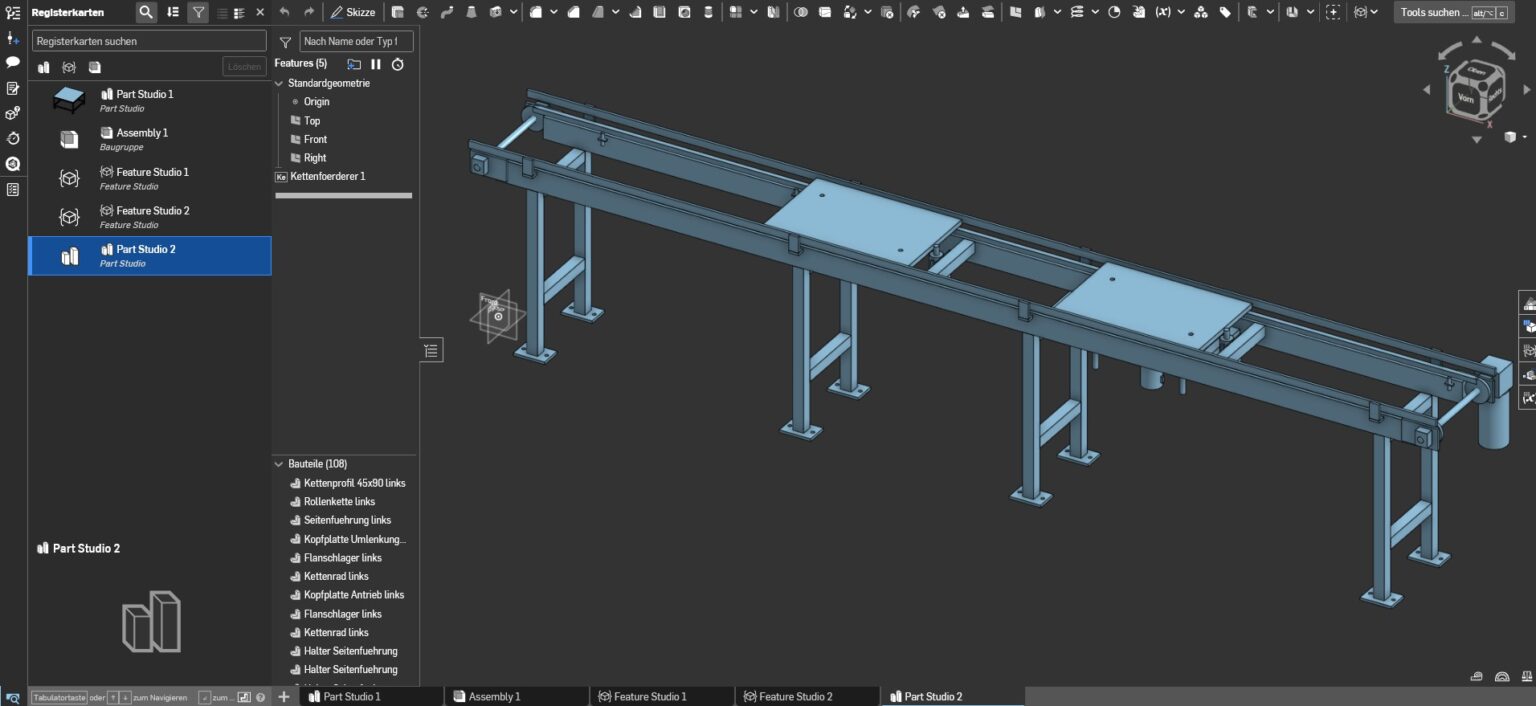1536x706 pixels.
Task: Open the comments speech bubble icon
Action: (13, 63)
